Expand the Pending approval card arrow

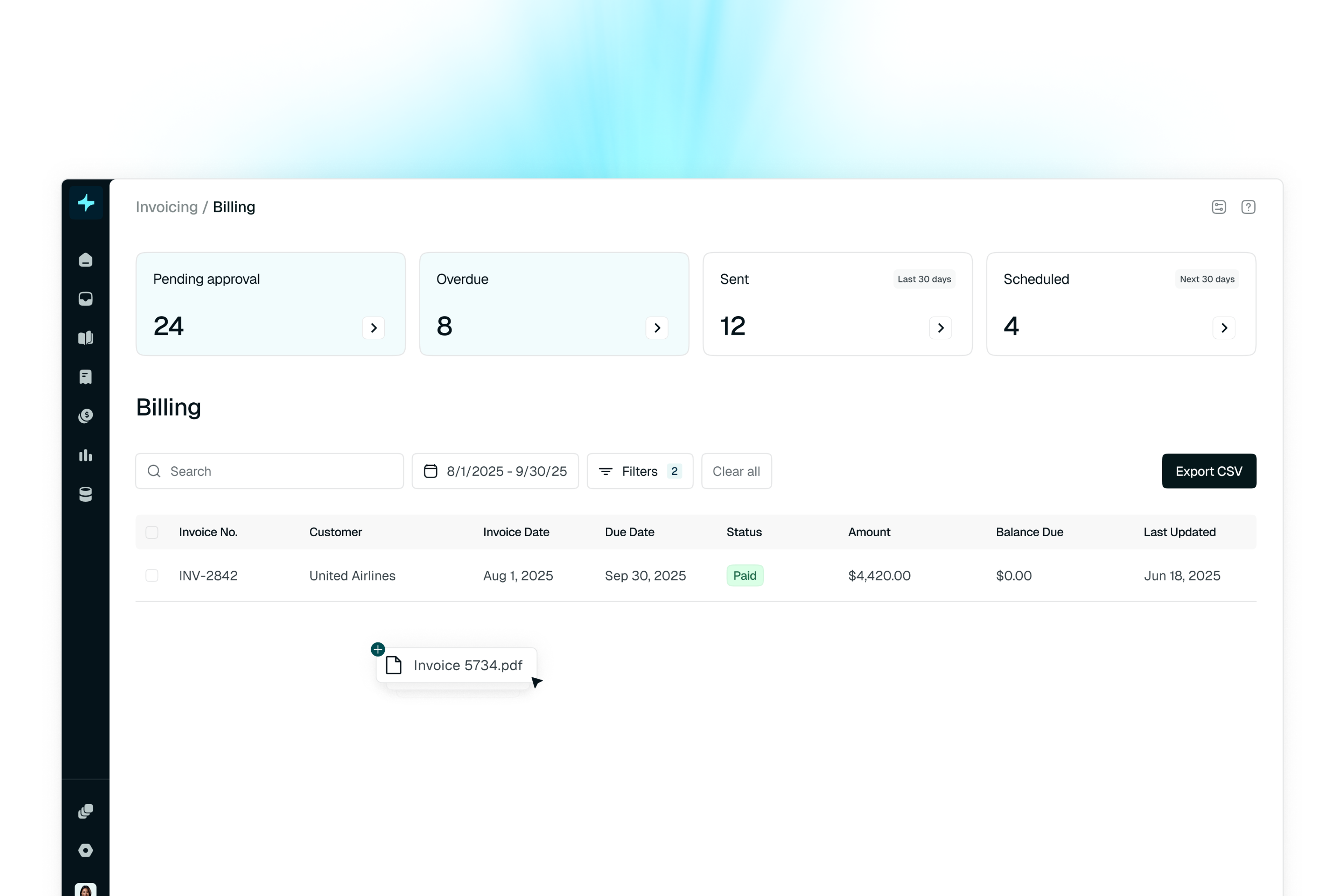coord(373,328)
